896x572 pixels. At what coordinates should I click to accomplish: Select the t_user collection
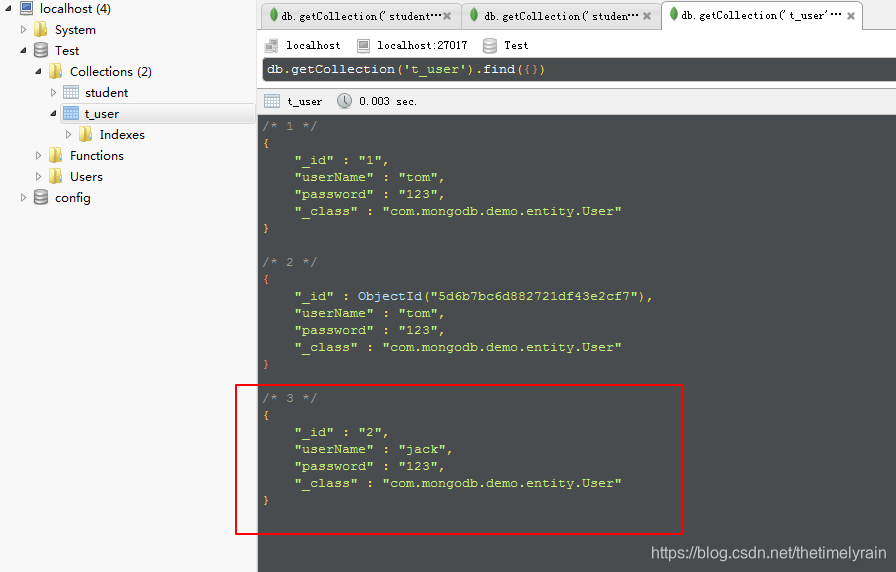102,114
